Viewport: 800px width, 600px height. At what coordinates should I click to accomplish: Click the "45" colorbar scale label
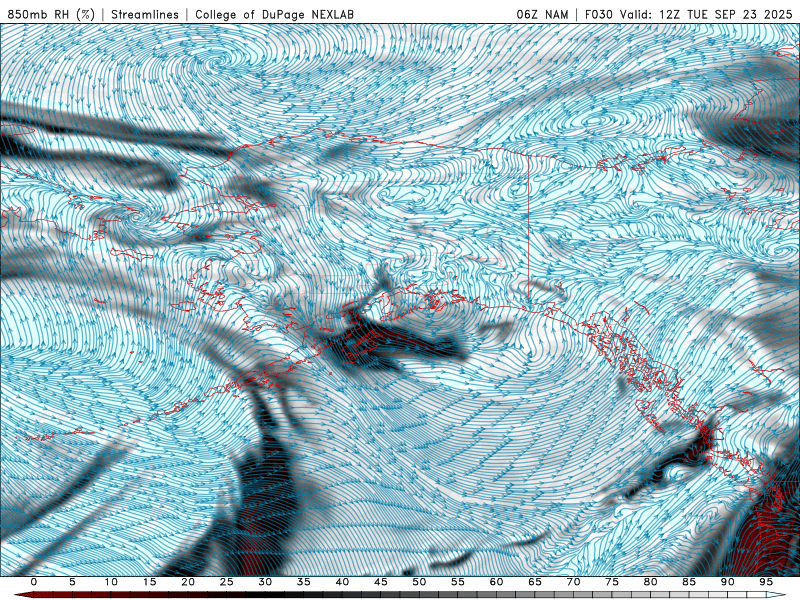point(381,582)
